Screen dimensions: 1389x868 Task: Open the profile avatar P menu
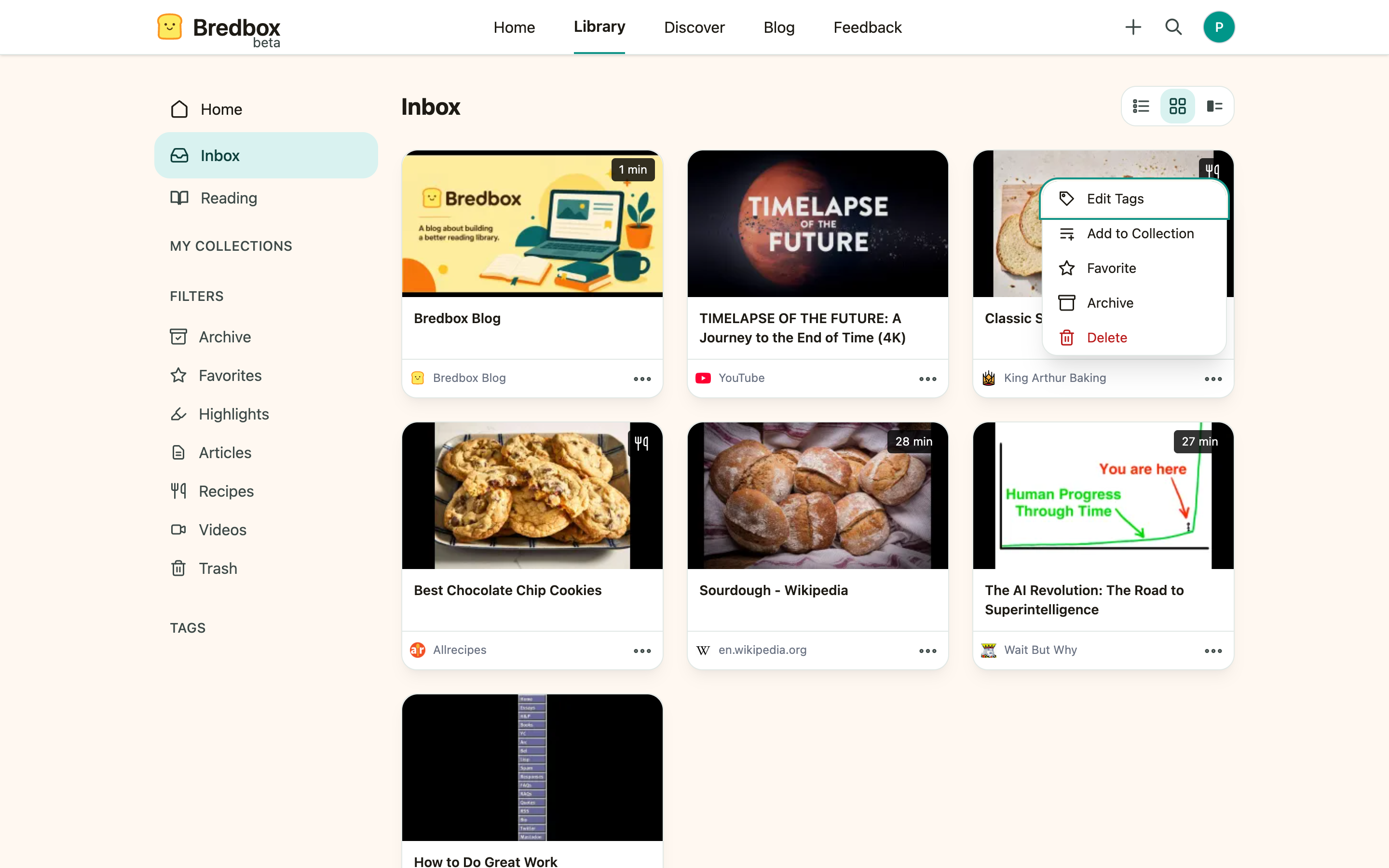point(1219,27)
